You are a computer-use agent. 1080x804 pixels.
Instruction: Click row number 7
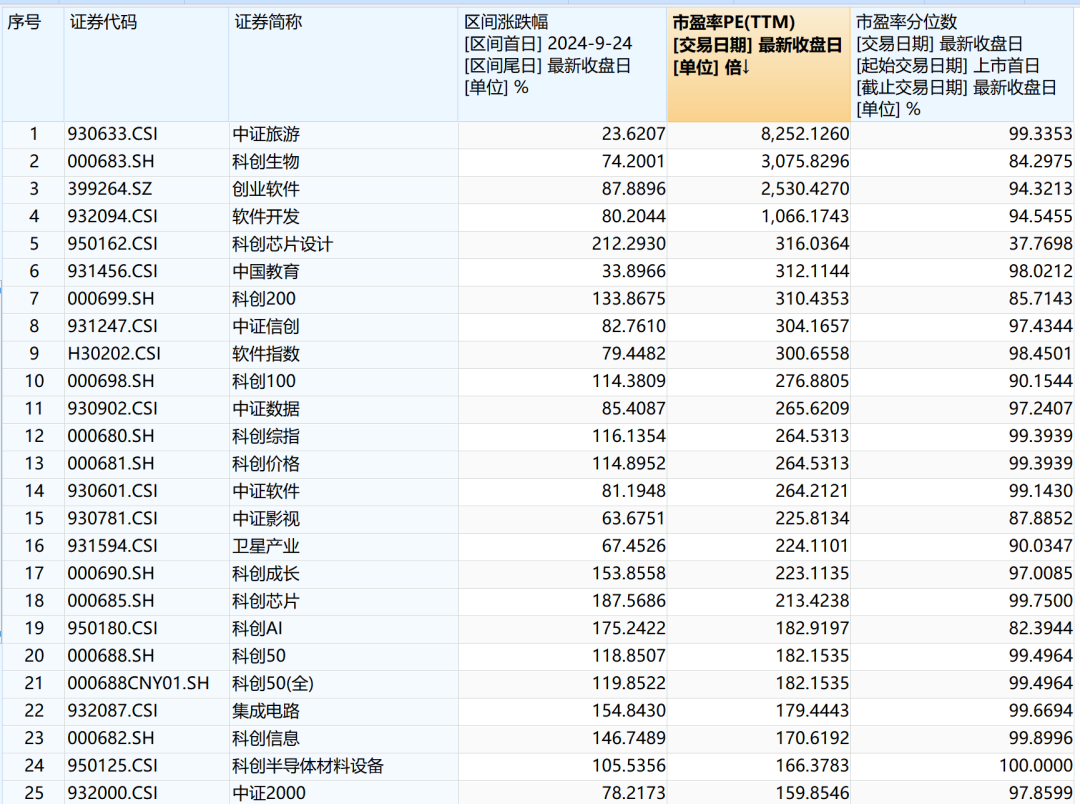coord(34,299)
